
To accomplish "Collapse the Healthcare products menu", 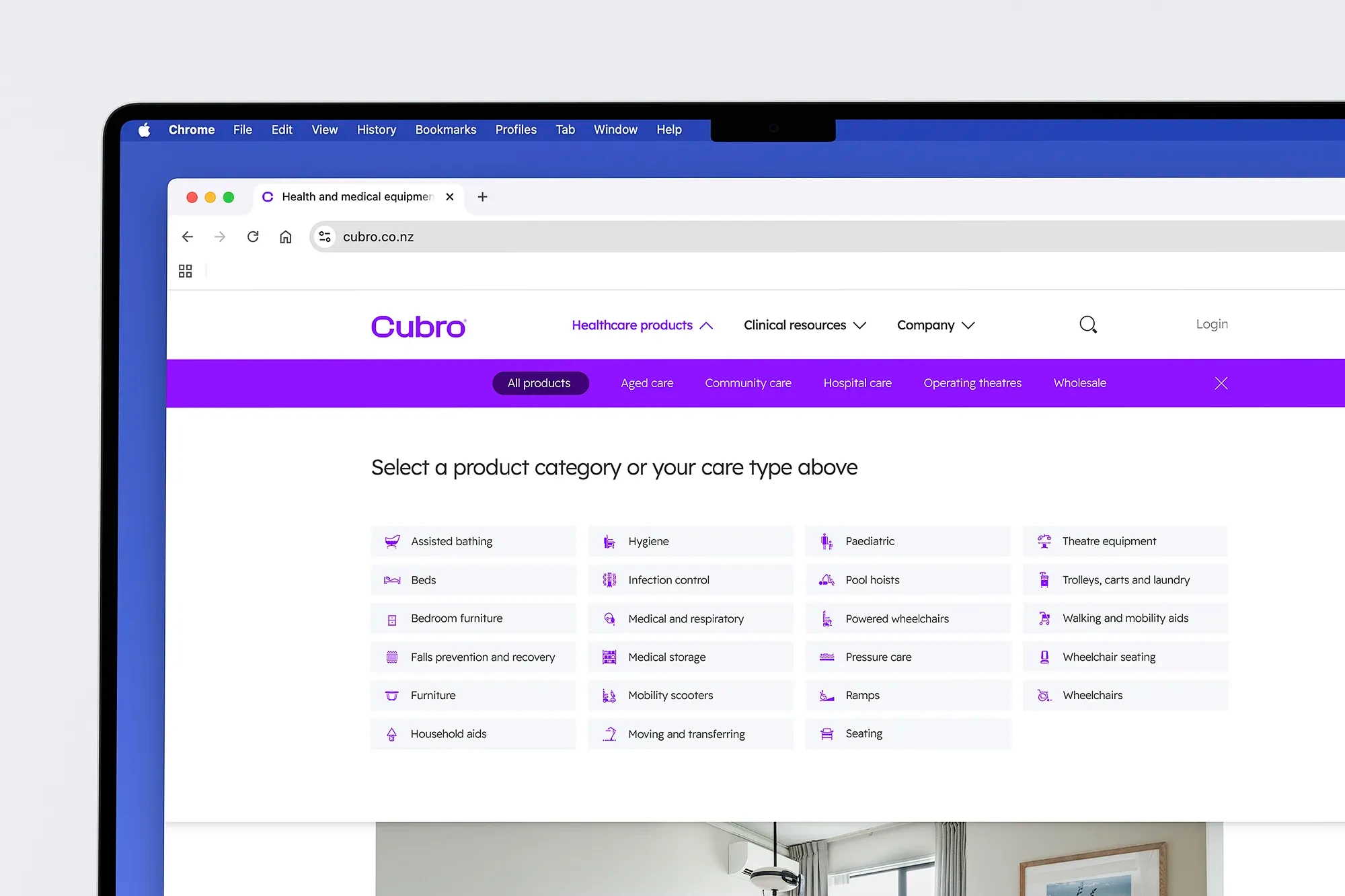I will (x=642, y=325).
